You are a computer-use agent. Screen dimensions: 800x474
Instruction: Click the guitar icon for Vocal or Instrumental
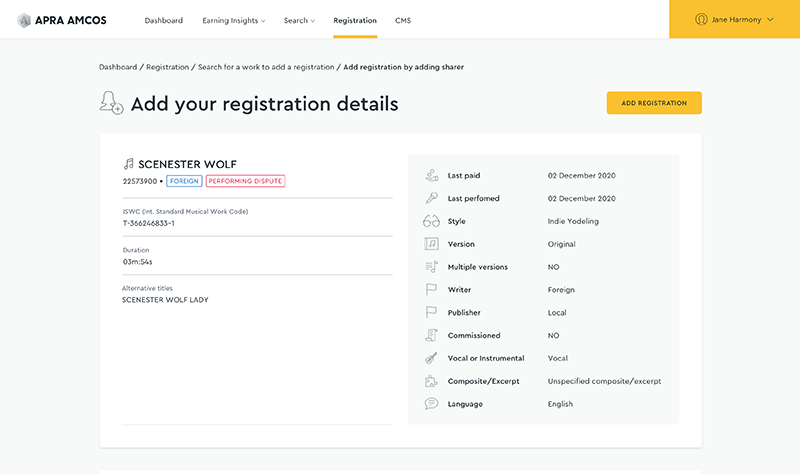click(431, 358)
